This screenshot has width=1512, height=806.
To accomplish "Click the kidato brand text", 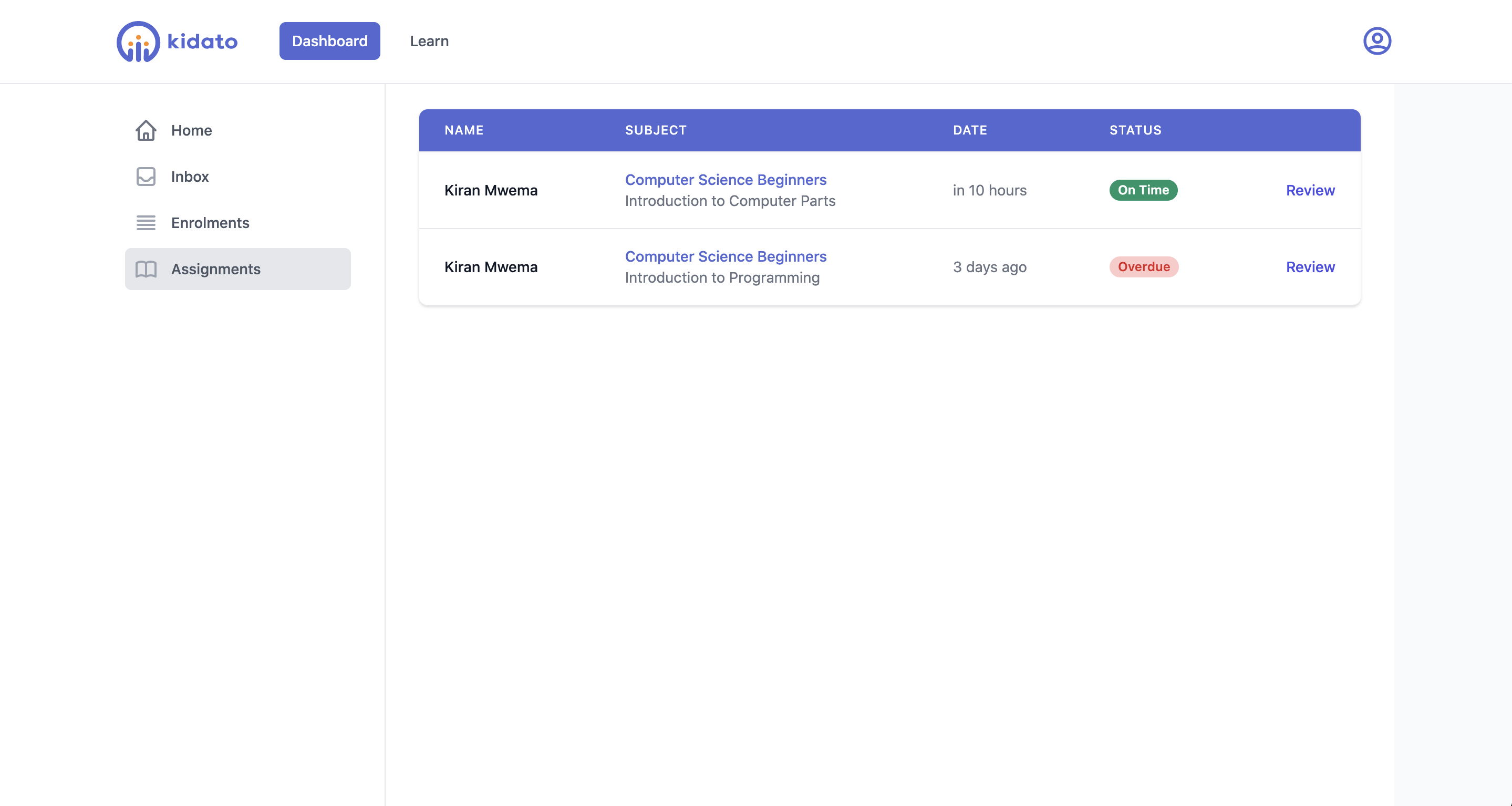I will tap(202, 42).
